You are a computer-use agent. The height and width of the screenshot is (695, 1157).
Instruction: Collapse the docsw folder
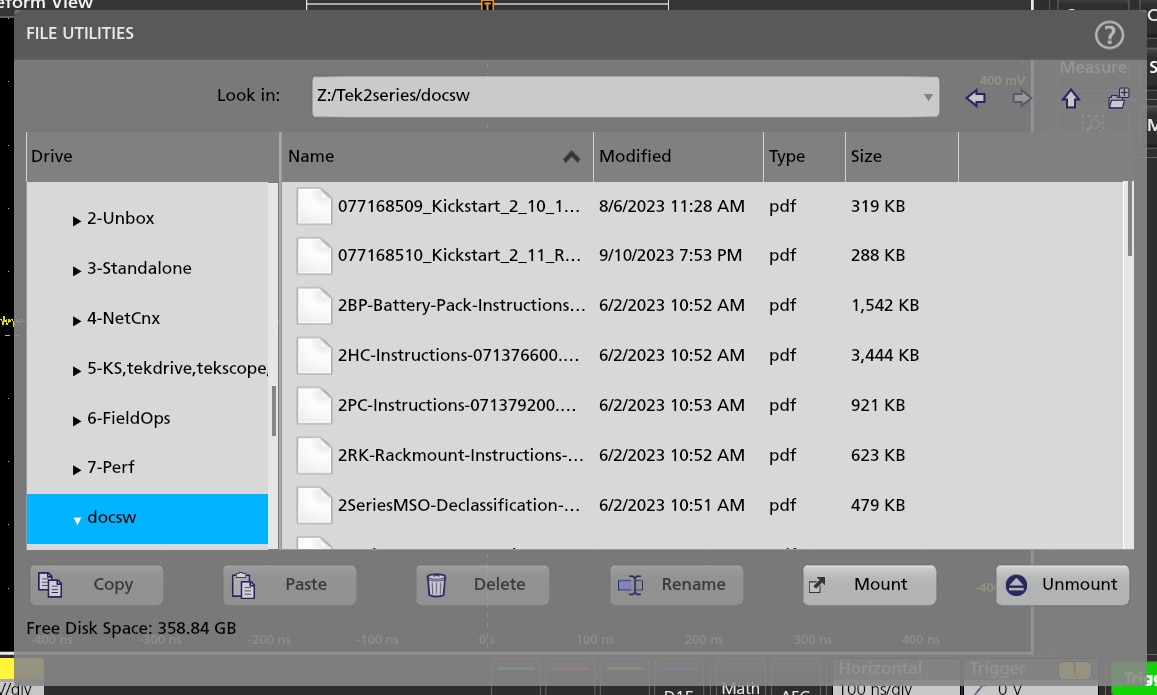(77, 520)
